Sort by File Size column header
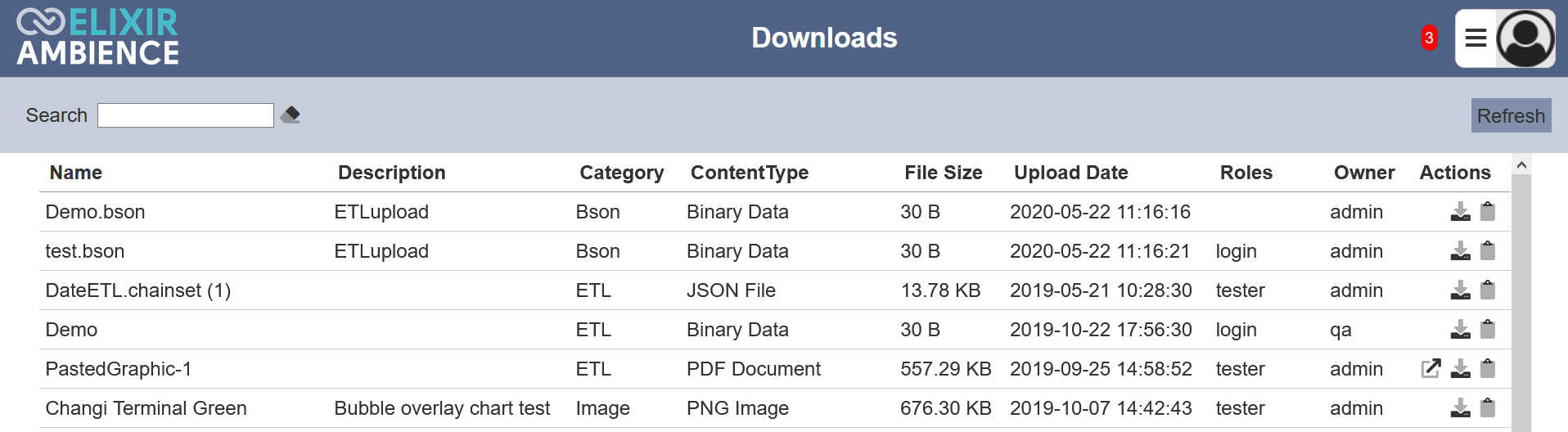 point(943,173)
